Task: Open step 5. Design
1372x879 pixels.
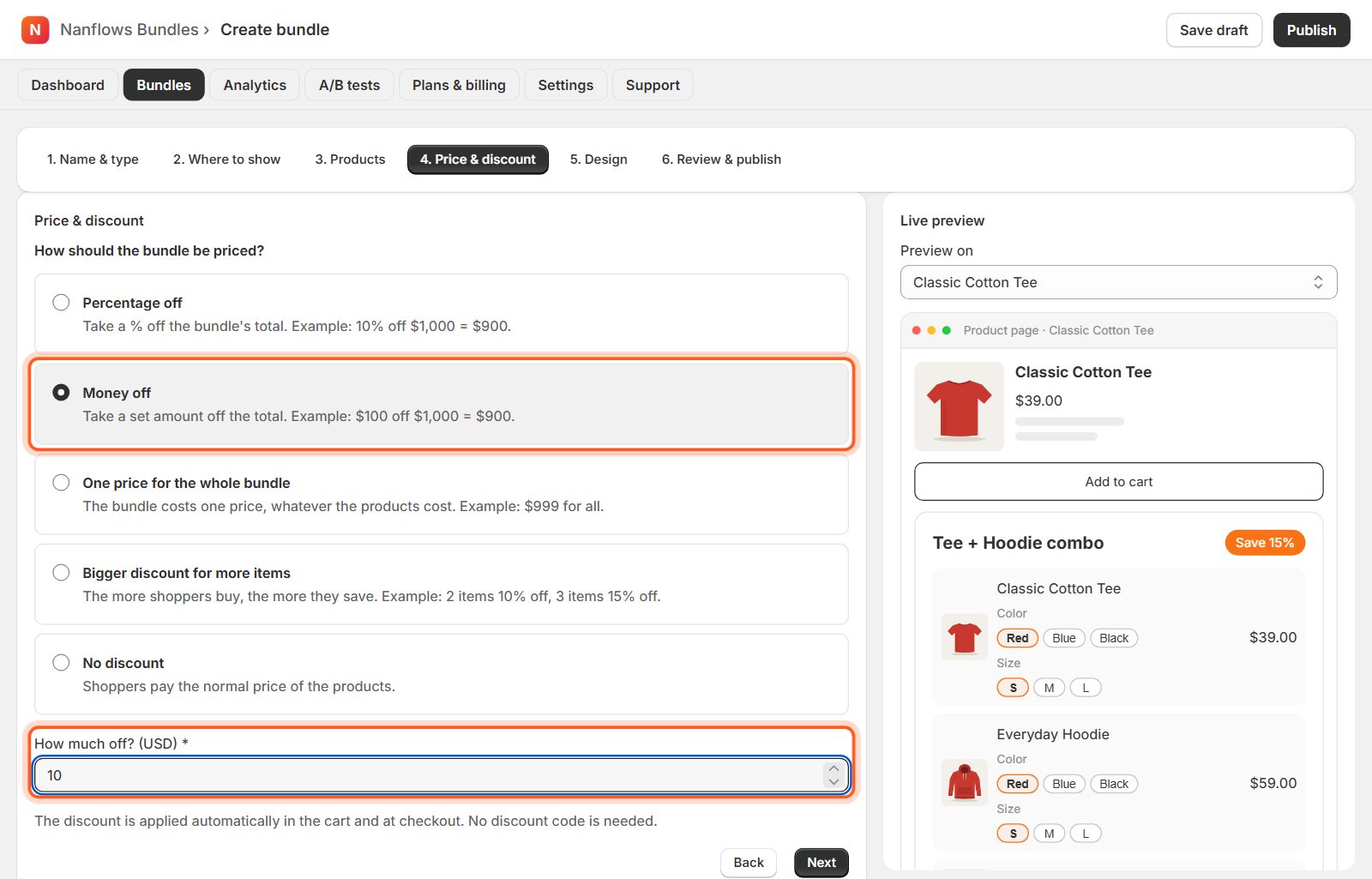Action: point(599,160)
